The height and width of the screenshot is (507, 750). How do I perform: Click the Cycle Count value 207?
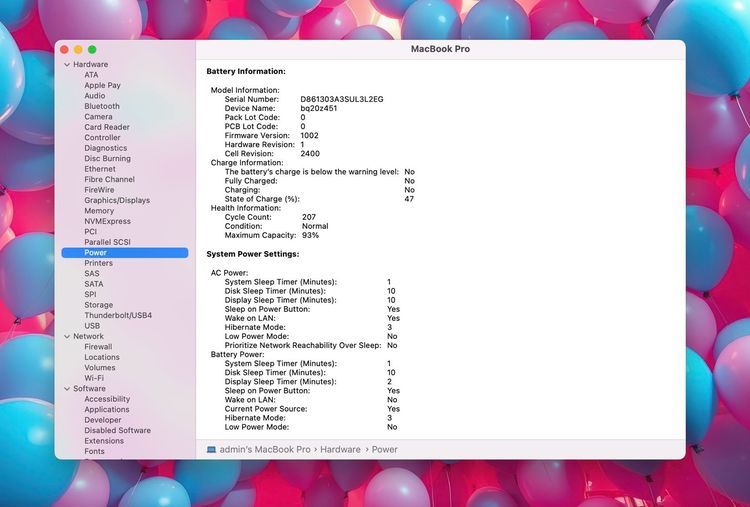coord(309,217)
